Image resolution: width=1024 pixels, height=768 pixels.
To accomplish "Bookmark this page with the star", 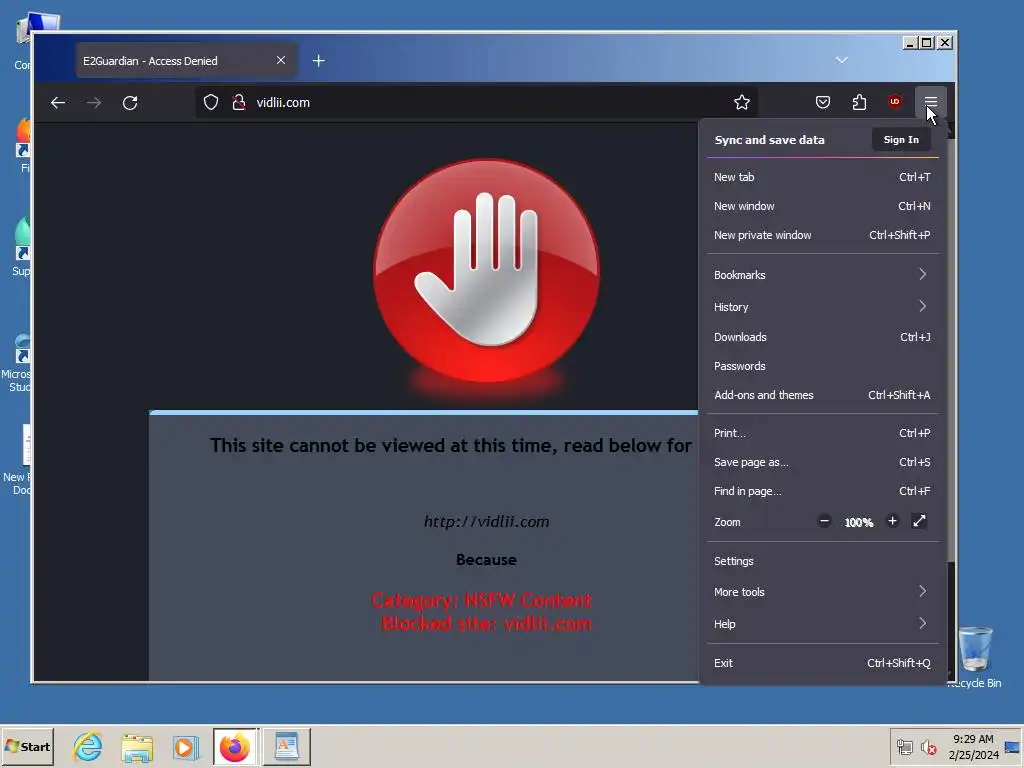I will tap(741, 103).
